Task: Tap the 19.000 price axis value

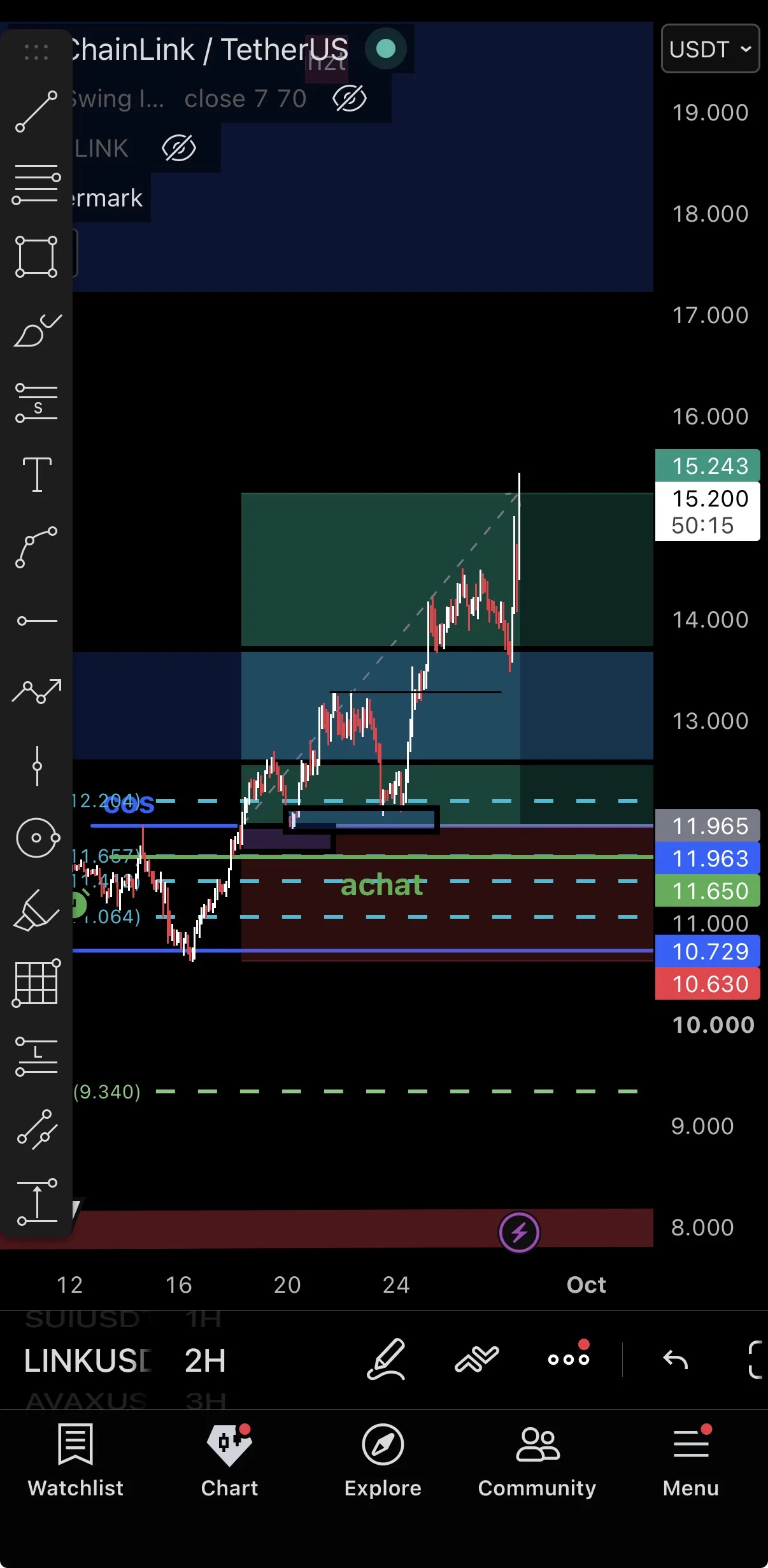Action: (x=710, y=113)
